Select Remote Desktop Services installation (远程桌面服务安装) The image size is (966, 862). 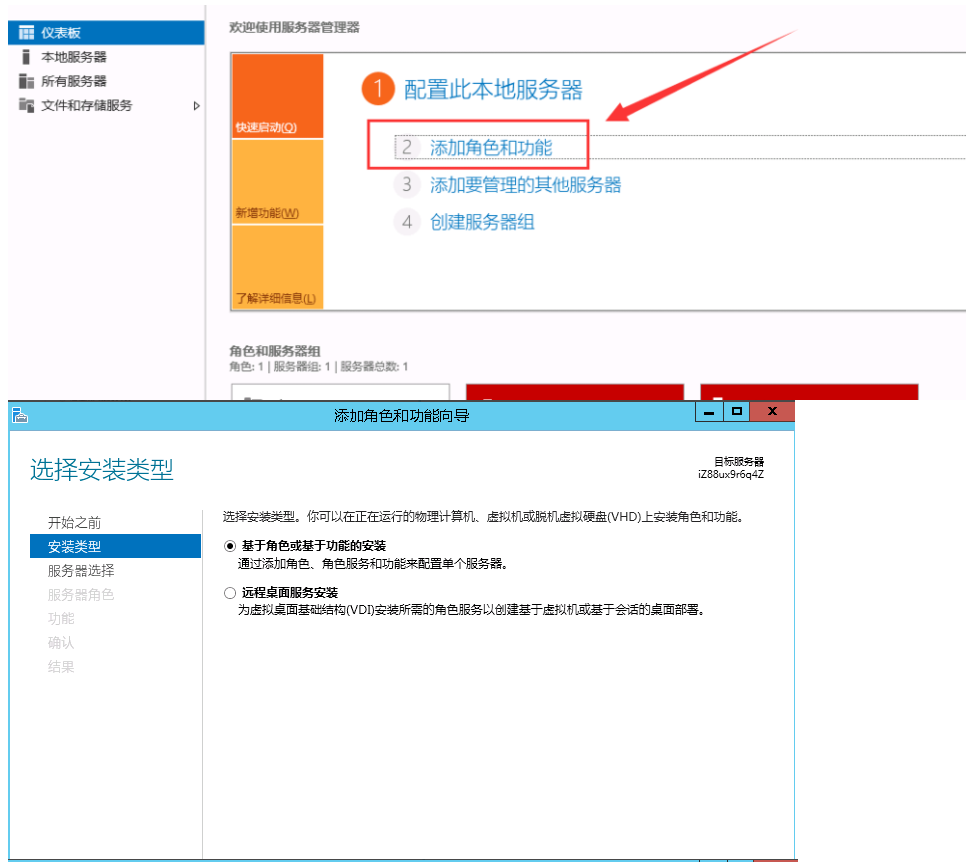pos(230,593)
